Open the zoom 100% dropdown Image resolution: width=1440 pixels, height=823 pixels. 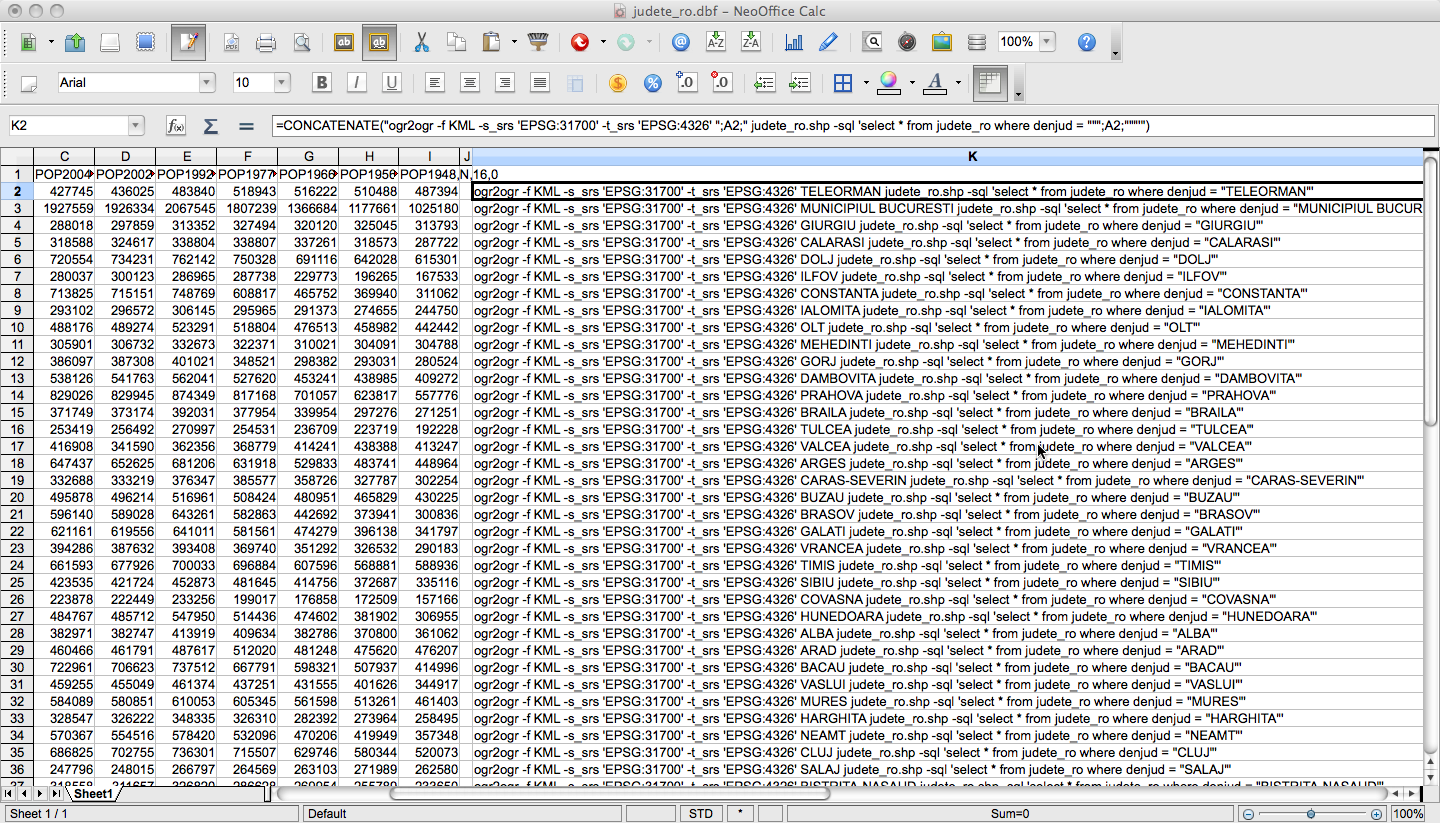point(1047,42)
